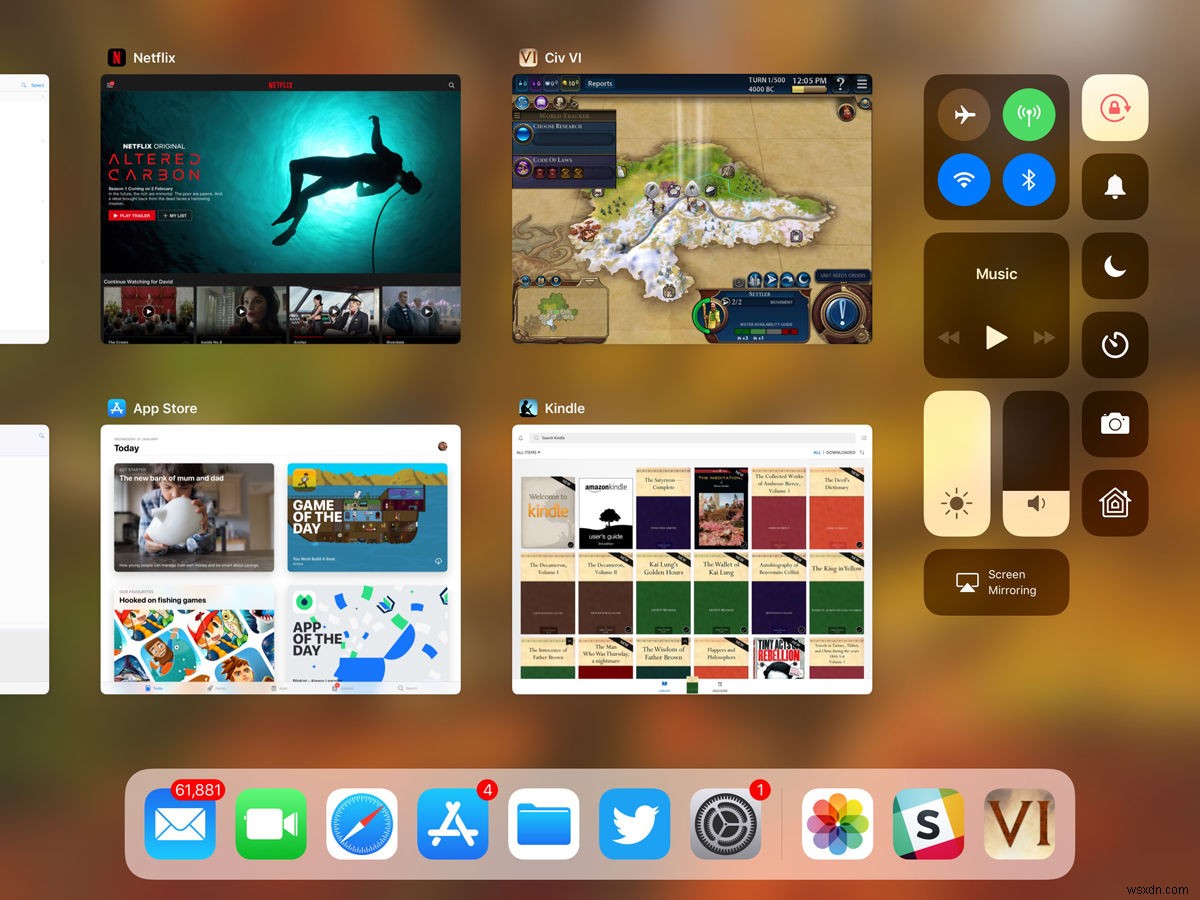Open Mail from the dock
This screenshot has width=1200, height=900.
[180, 825]
